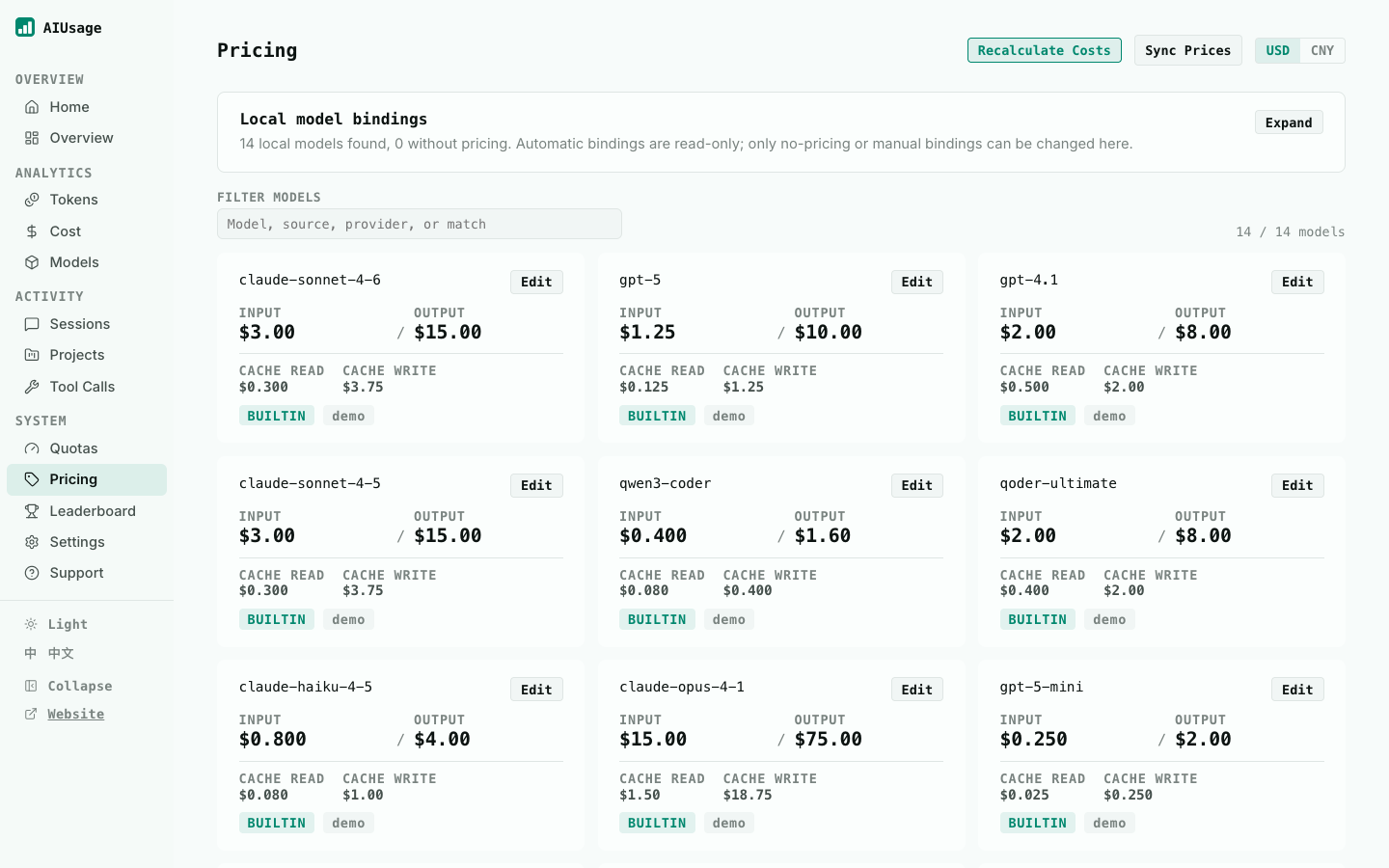Image resolution: width=1389 pixels, height=868 pixels.
Task: Open Quotas in the sidebar
Action: [x=87, y=448]
